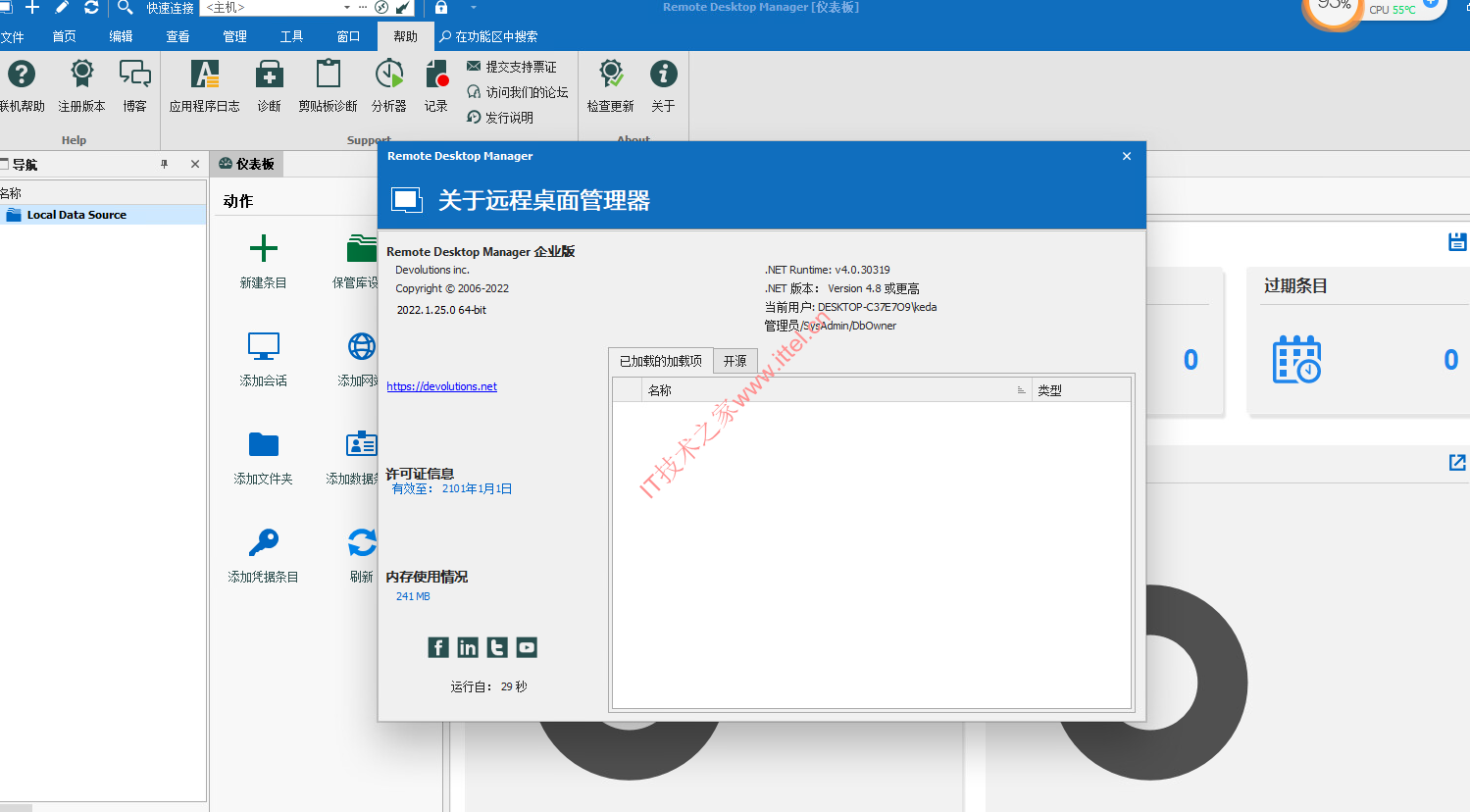Click the 刷新 refresh icon in dashboard
1470x812 pixels.
tap(362, 542)
